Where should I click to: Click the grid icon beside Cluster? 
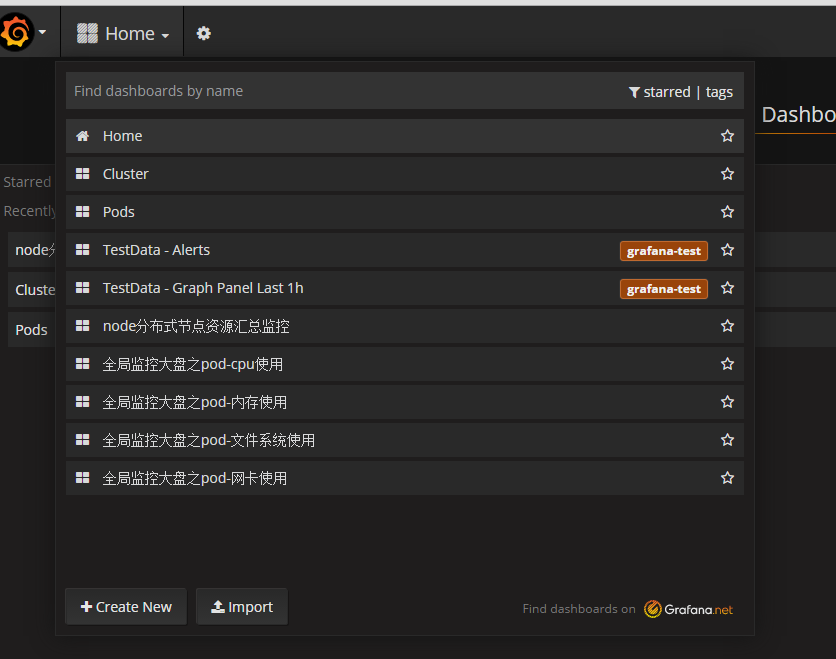tap(83, 174)
